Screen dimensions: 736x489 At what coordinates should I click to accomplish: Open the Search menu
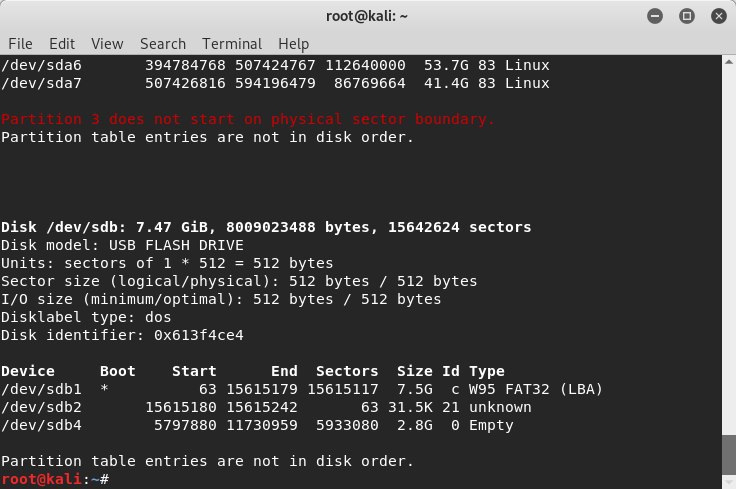[x=163, y=44]
